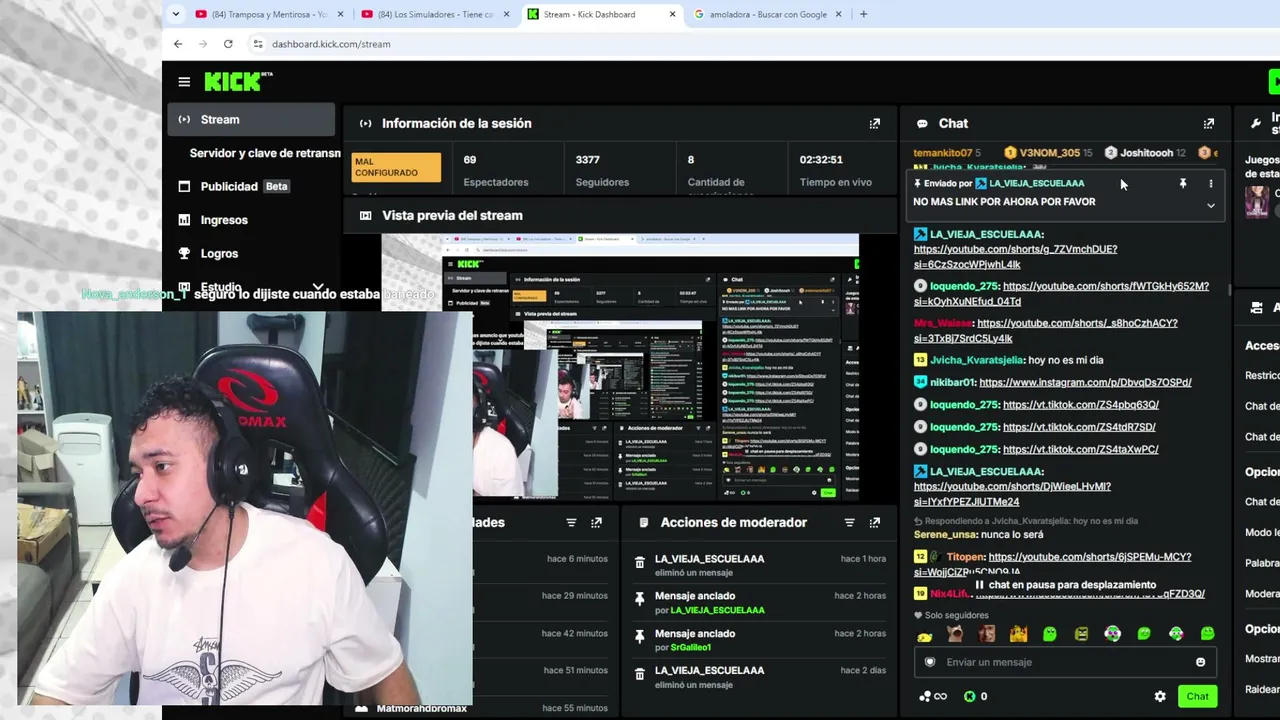
Task: Go back in the browser
Action: [x=178, y=44]
